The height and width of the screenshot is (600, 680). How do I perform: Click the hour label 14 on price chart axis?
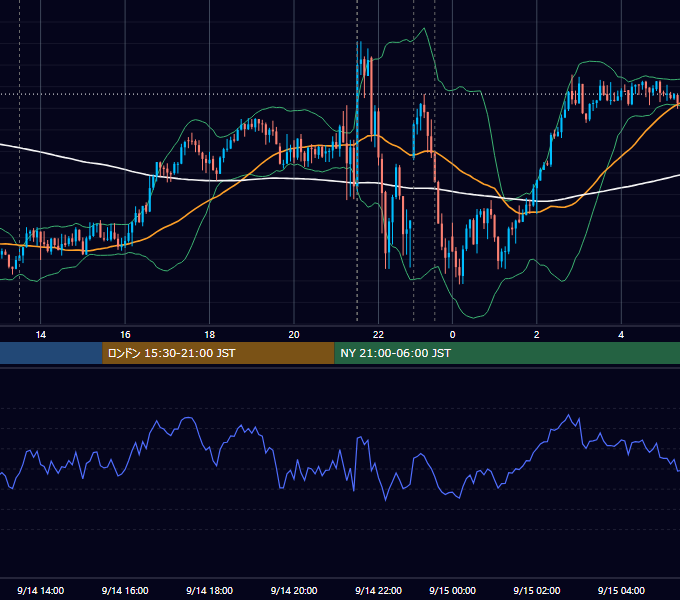(x=40, y=335)
